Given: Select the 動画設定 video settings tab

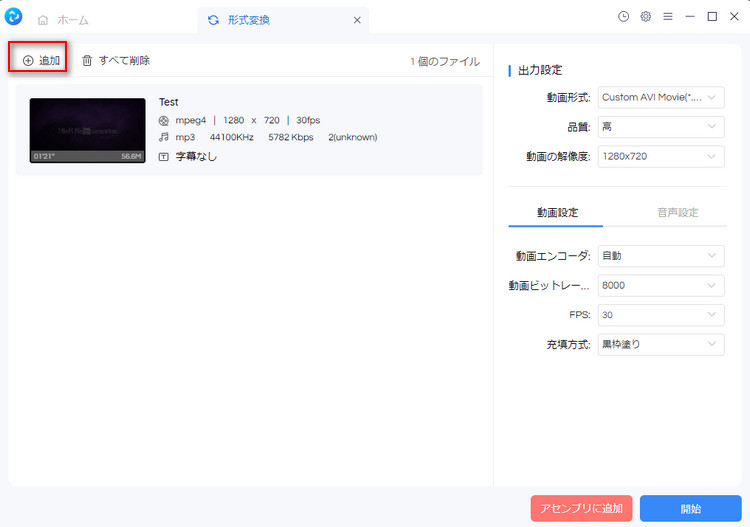Looking at the screenshot, I should tap(556, 213).
